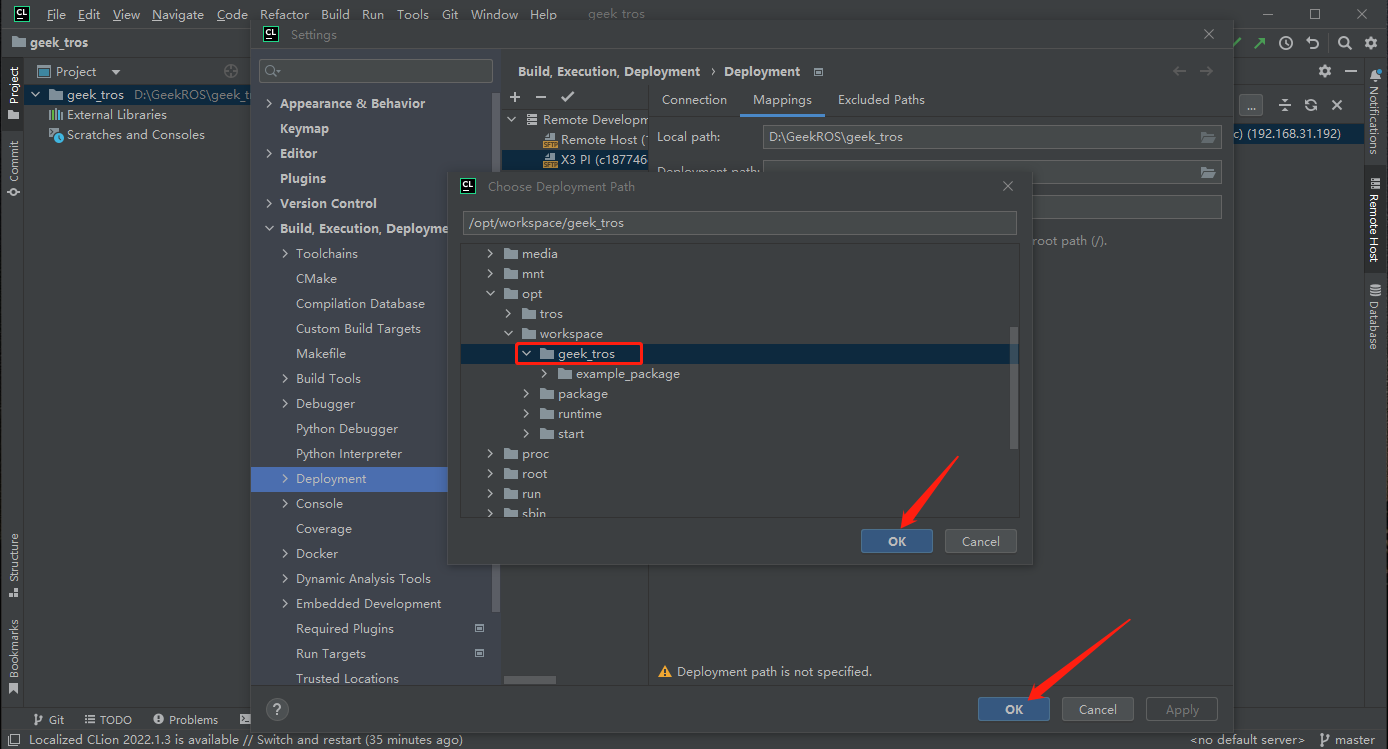The width and height of the screenshot is (1388, 749).
Task: Disconnect the Remote Host with the X icon
Action: coord(1337,105)
